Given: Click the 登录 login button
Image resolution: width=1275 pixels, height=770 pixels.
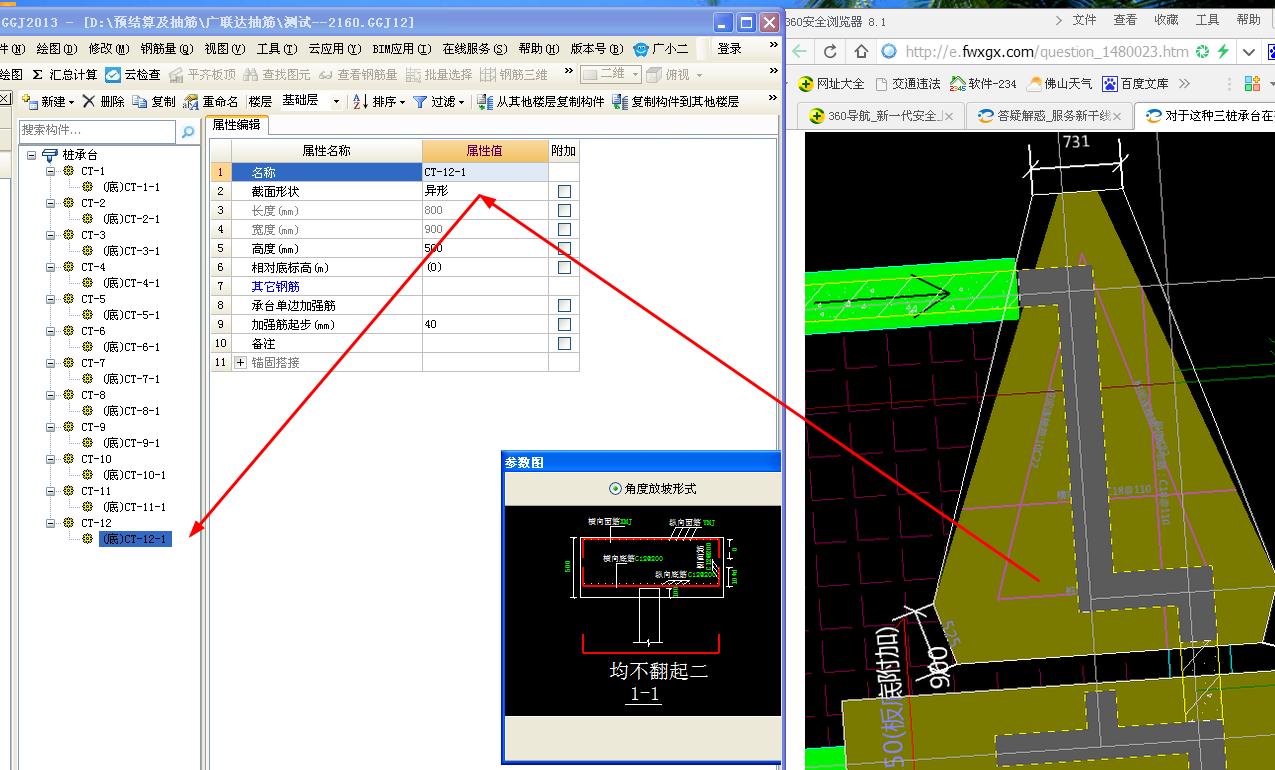Looking at the screenshot, I should 730,48.
